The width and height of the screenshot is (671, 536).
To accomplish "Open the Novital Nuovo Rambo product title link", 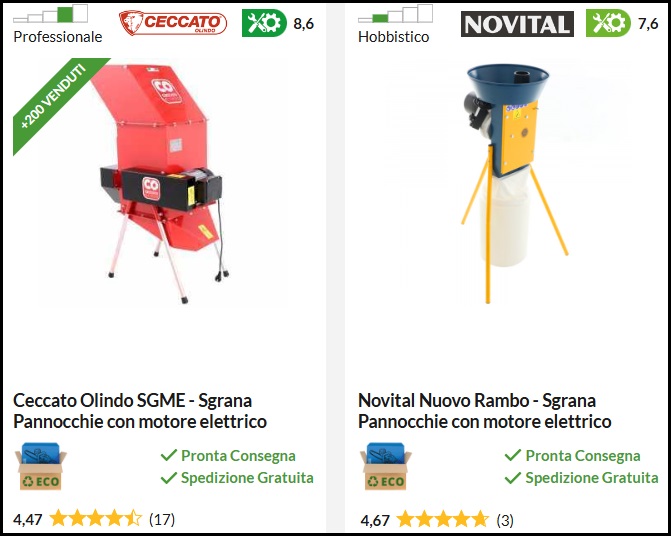I will click(x=484, y=411).
